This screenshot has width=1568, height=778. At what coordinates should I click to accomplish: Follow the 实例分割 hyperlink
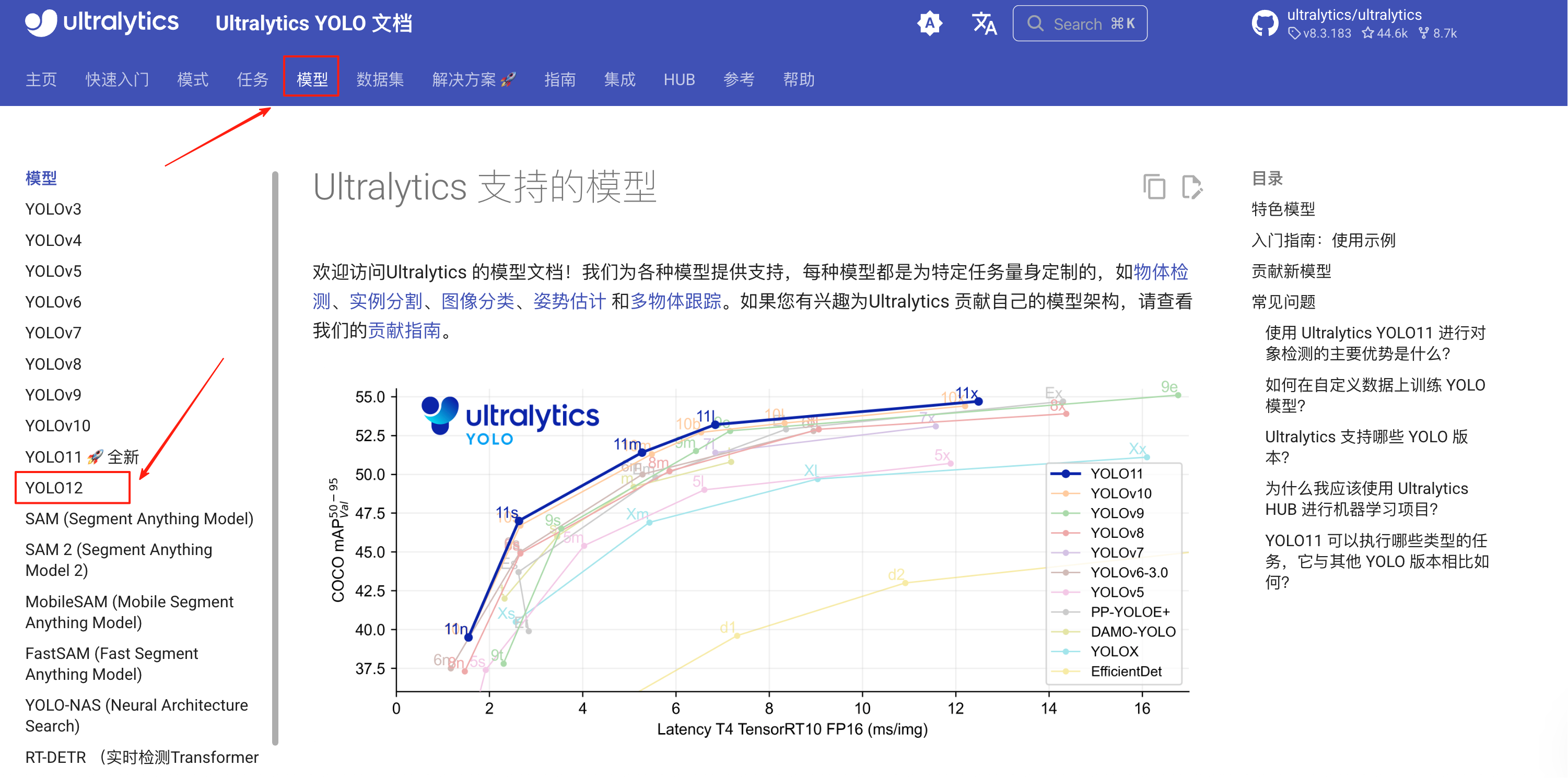(386, 301)
